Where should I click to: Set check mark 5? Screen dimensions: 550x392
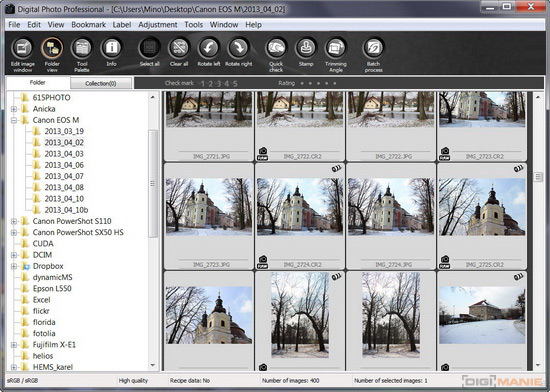[x=235, y=83]
